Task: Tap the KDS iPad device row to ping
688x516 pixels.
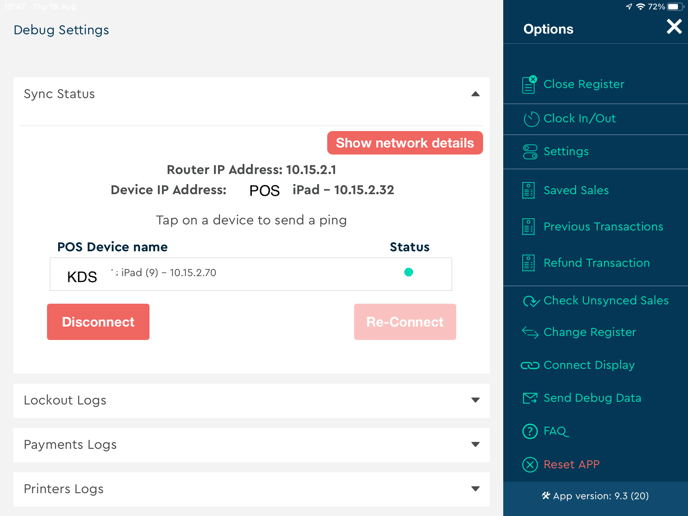Action: point(250,273)
